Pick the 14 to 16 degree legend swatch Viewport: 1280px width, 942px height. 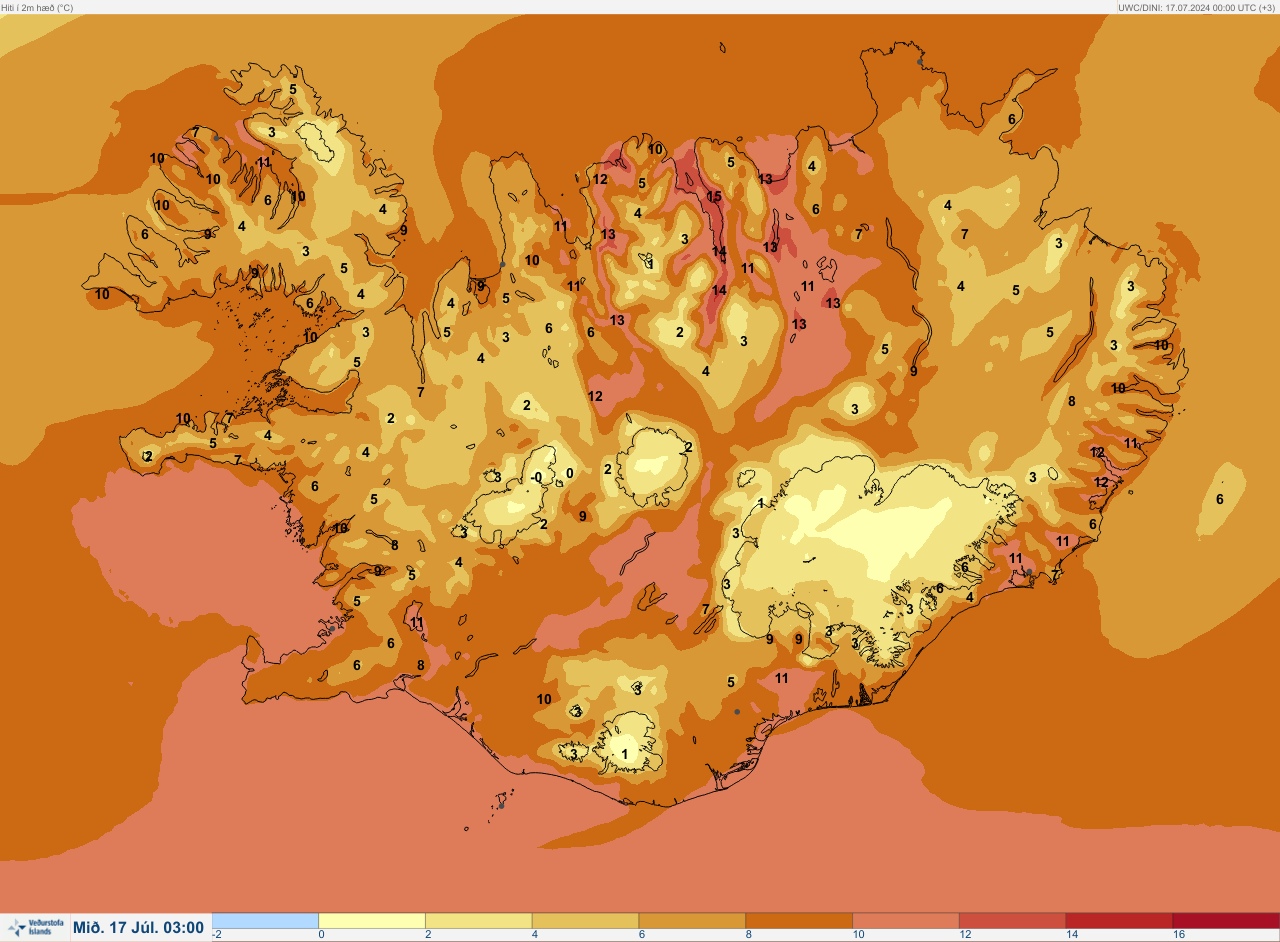(x=1119, y=920)
